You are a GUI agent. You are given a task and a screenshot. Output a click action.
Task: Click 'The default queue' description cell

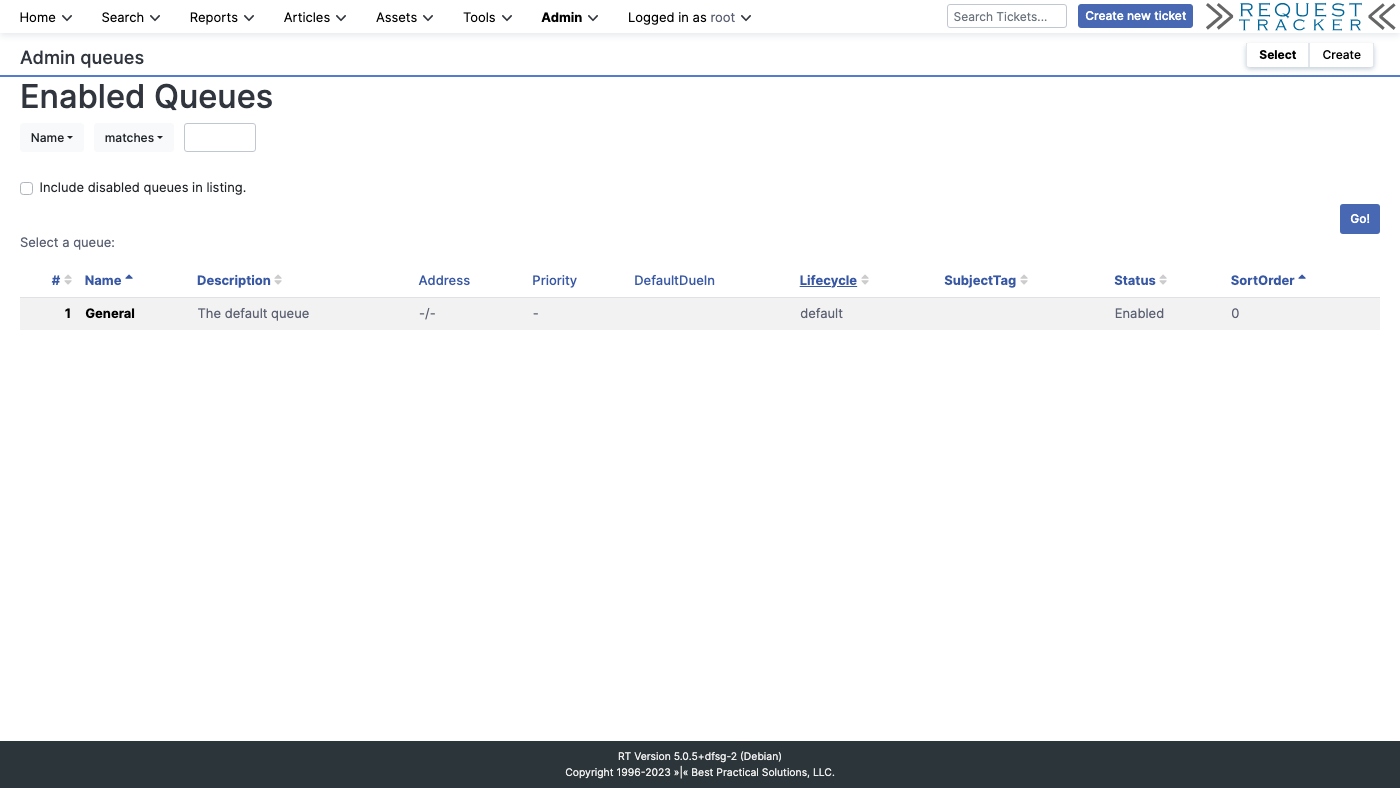(x=253, y=313)
